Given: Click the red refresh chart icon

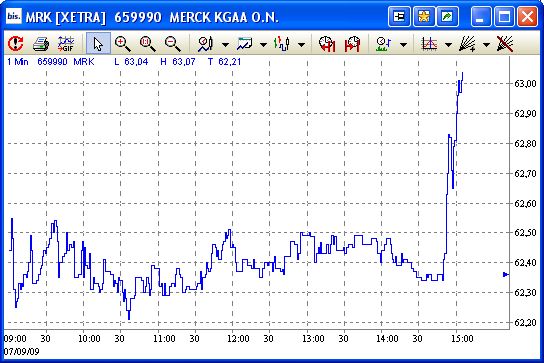Looking at the screenshot, I should click(x=16, y=43).
